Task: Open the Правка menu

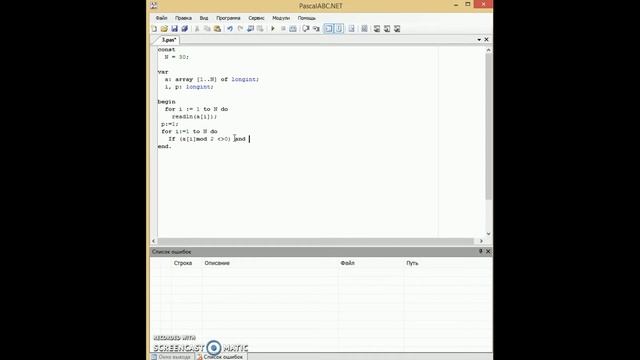Action: pos(183,18)
